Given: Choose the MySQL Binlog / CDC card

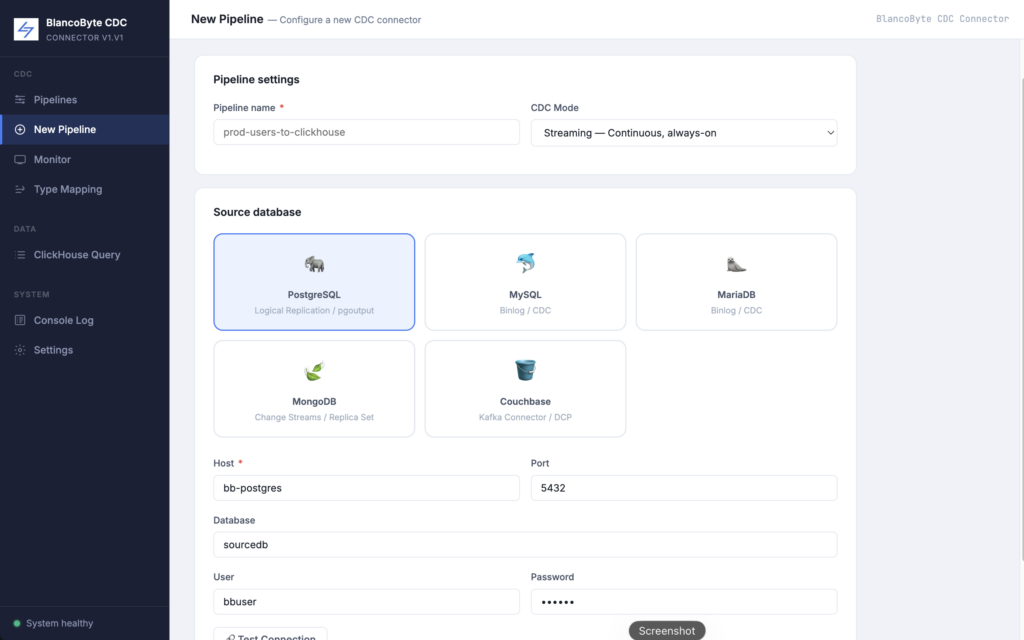Looking at the screenshot, I should [525, 282].
